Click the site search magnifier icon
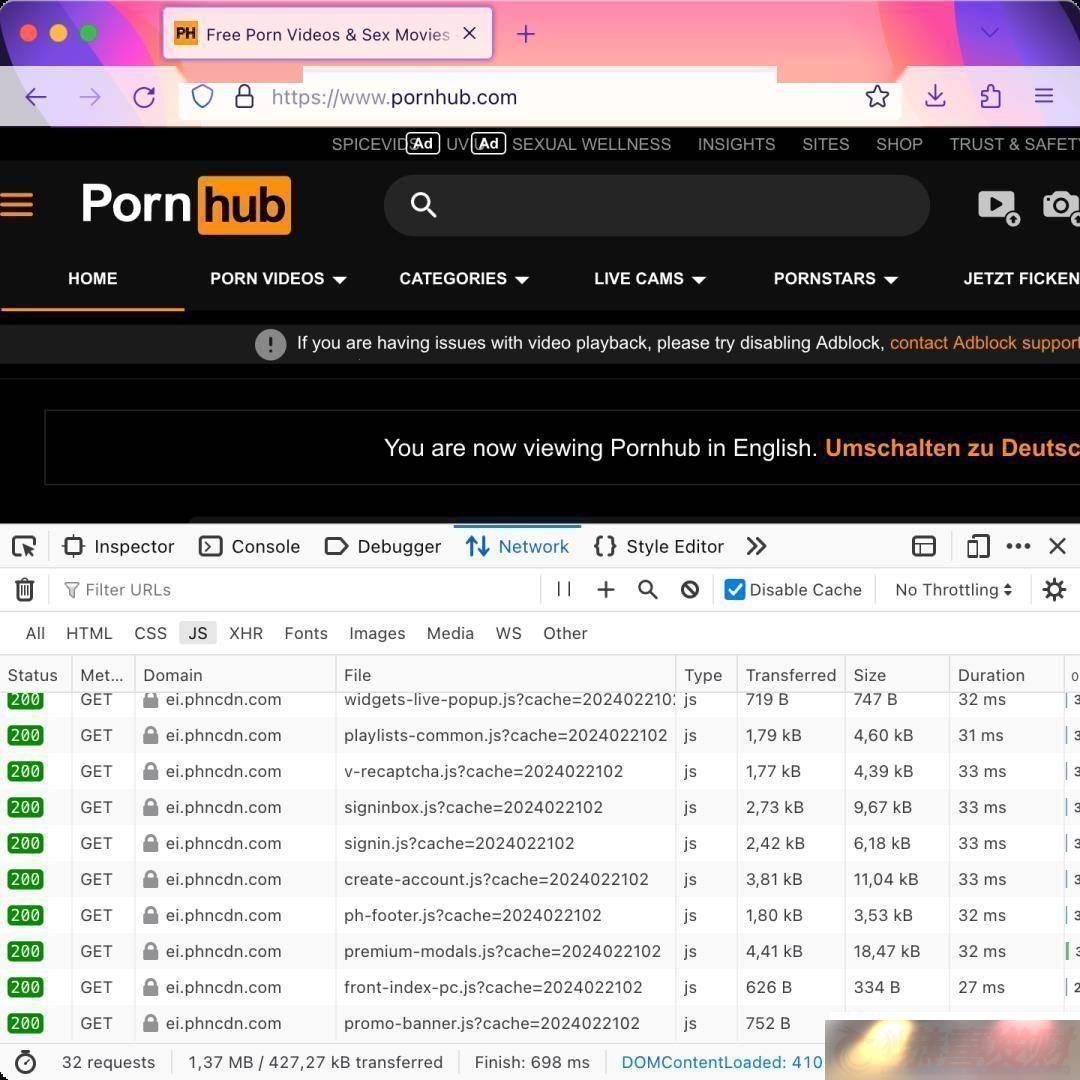Image resolution: width=1080 pixels, height=1080 pixels. (423, 205)
